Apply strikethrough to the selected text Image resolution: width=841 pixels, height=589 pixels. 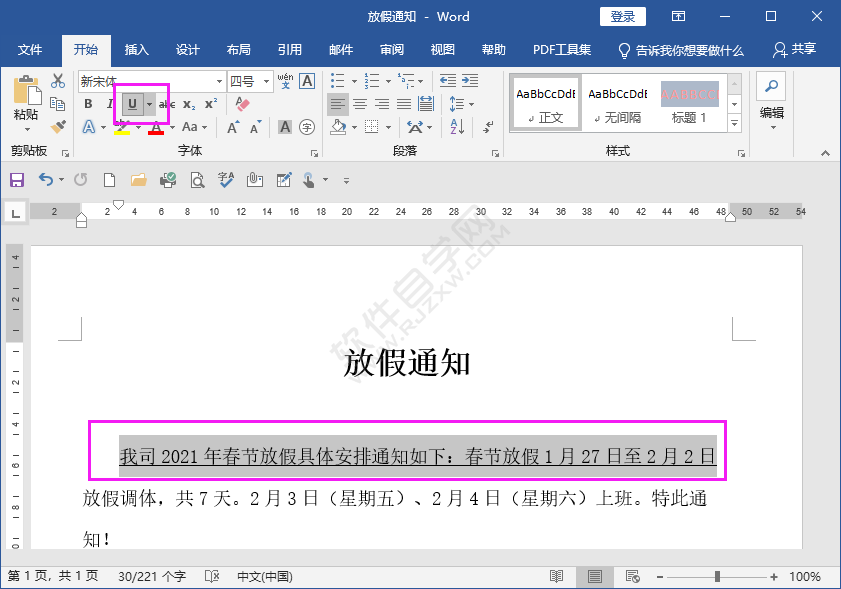click(166, 104)
